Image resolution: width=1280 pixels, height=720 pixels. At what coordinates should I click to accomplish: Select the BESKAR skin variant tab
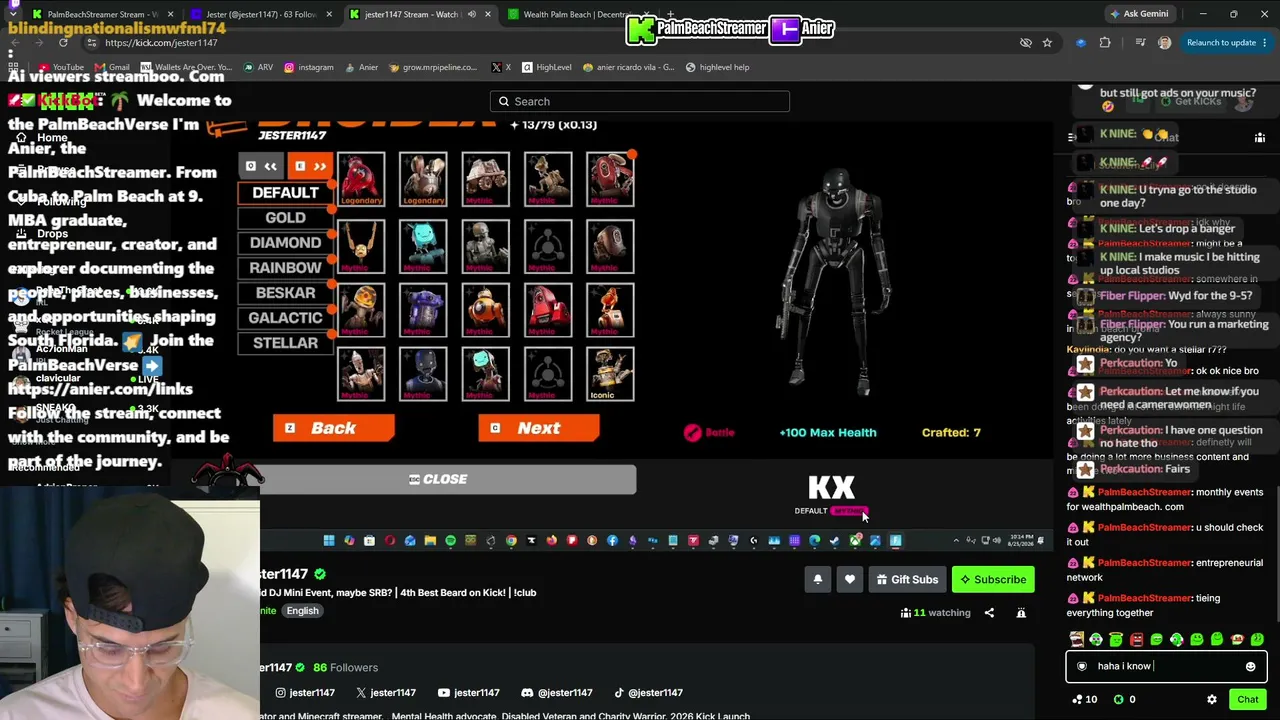(285, 293)
